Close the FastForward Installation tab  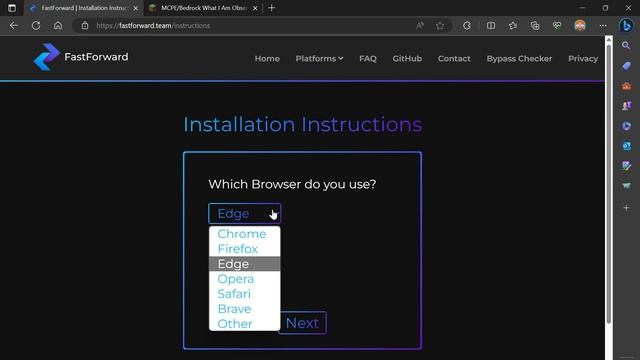(x=136, y=8)
